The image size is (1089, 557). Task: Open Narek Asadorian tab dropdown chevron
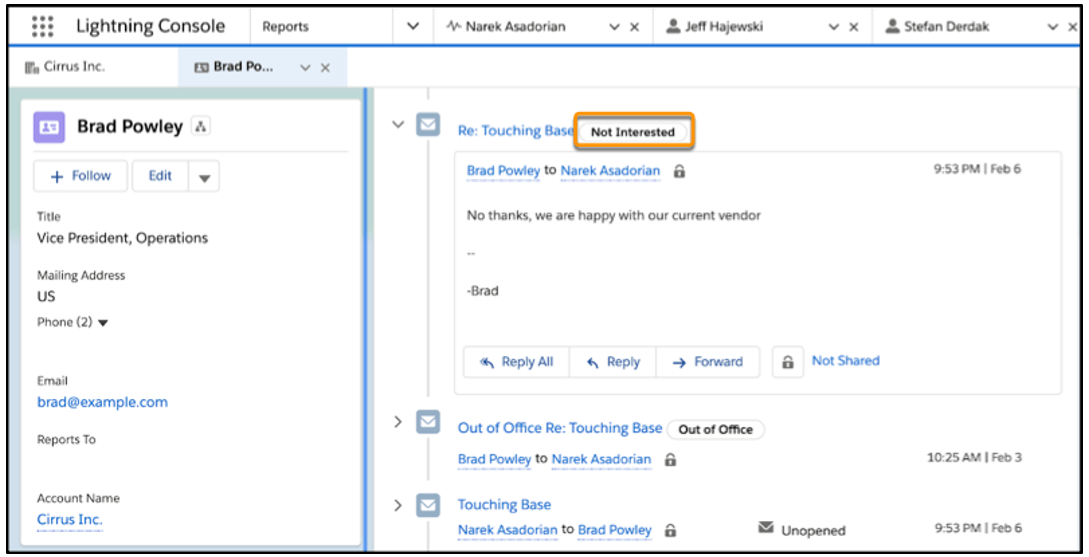point(614,27)
